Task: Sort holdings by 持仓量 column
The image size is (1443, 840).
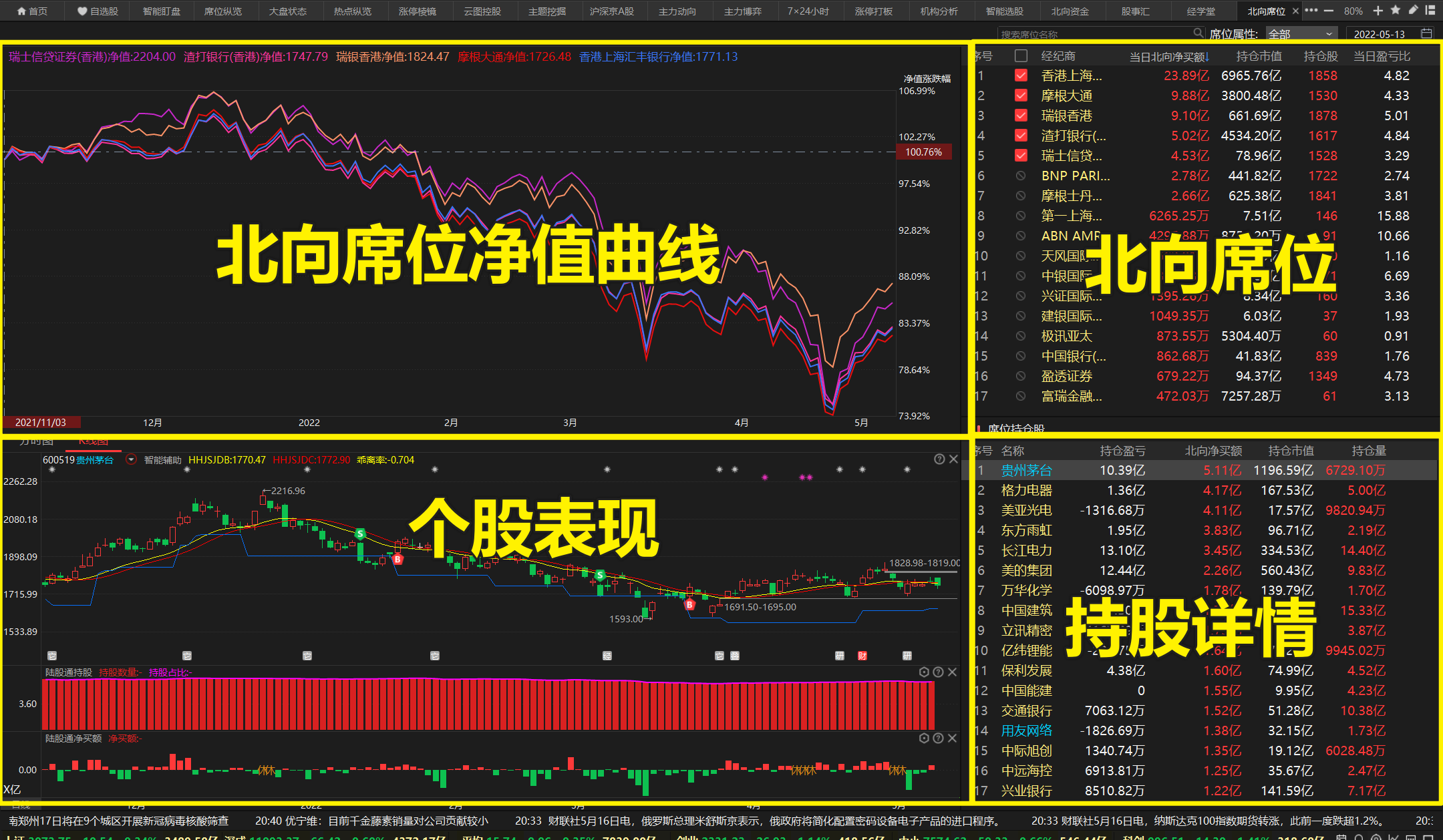Action: click(1369, 451)
